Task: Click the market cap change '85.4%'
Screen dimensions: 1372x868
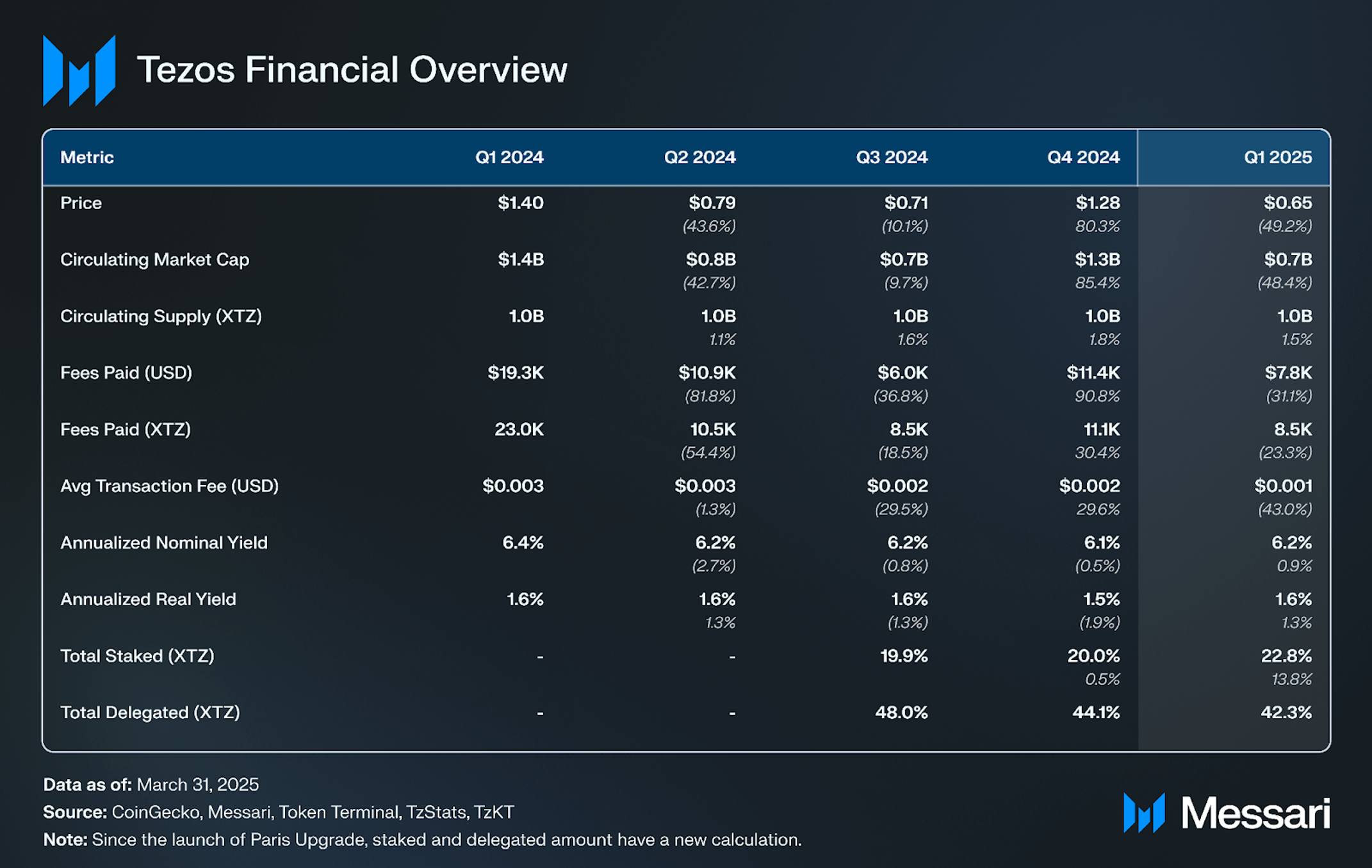Action: [x=1097, y=283]
